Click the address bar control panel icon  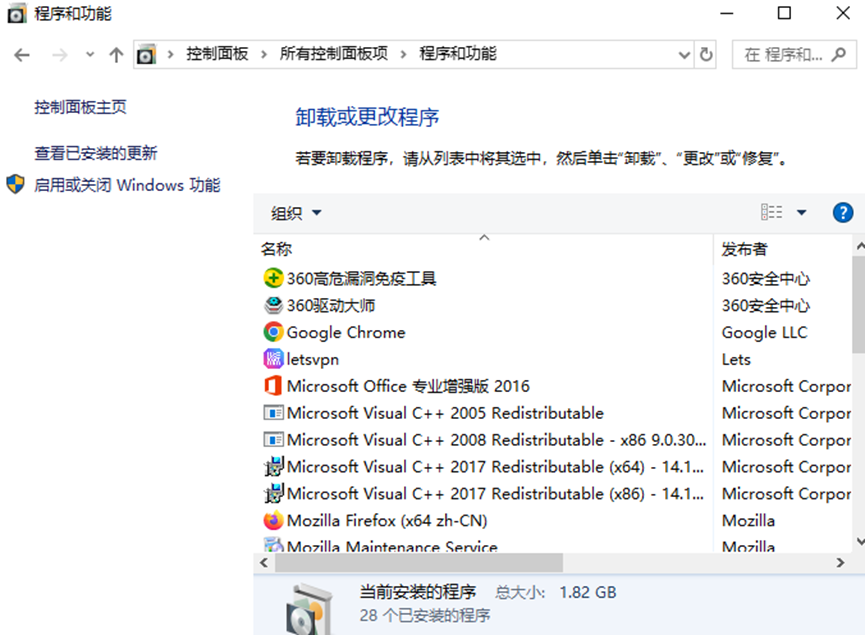point(146,55)
